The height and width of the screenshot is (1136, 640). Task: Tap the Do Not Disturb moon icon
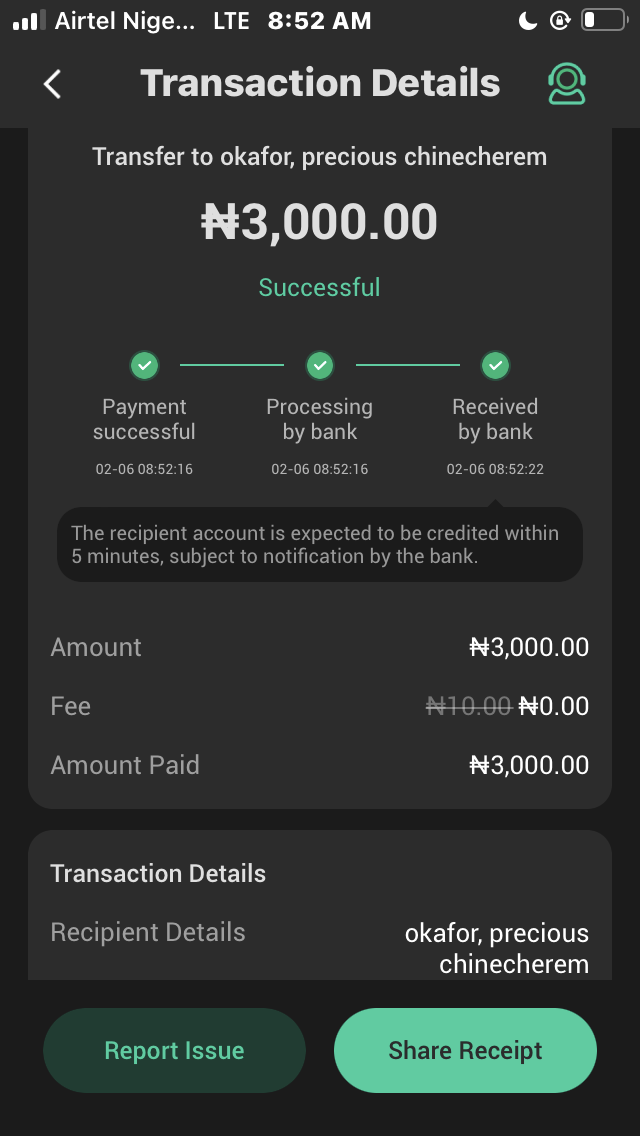click(x=529, y=20)
